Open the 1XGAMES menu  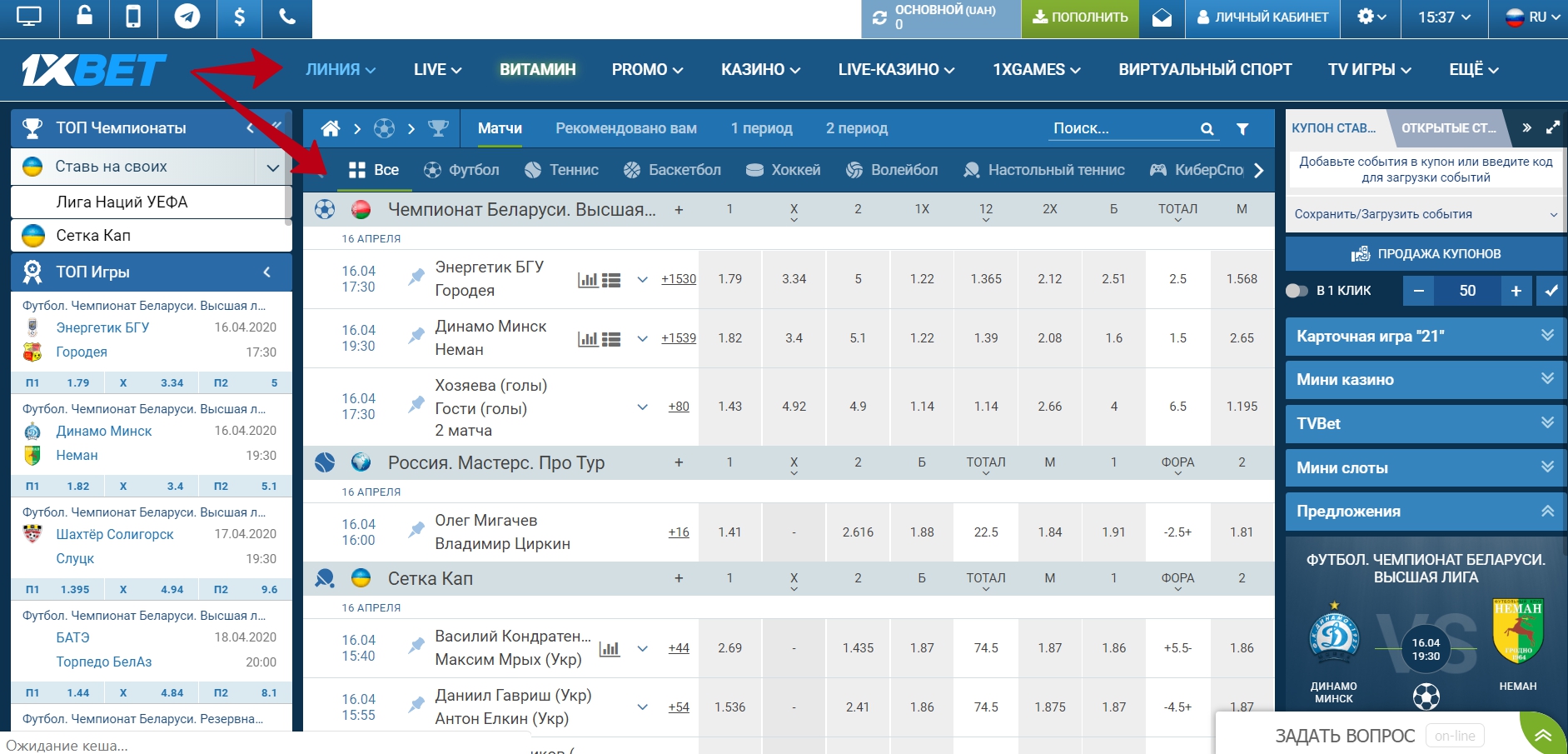[1036, 70]
